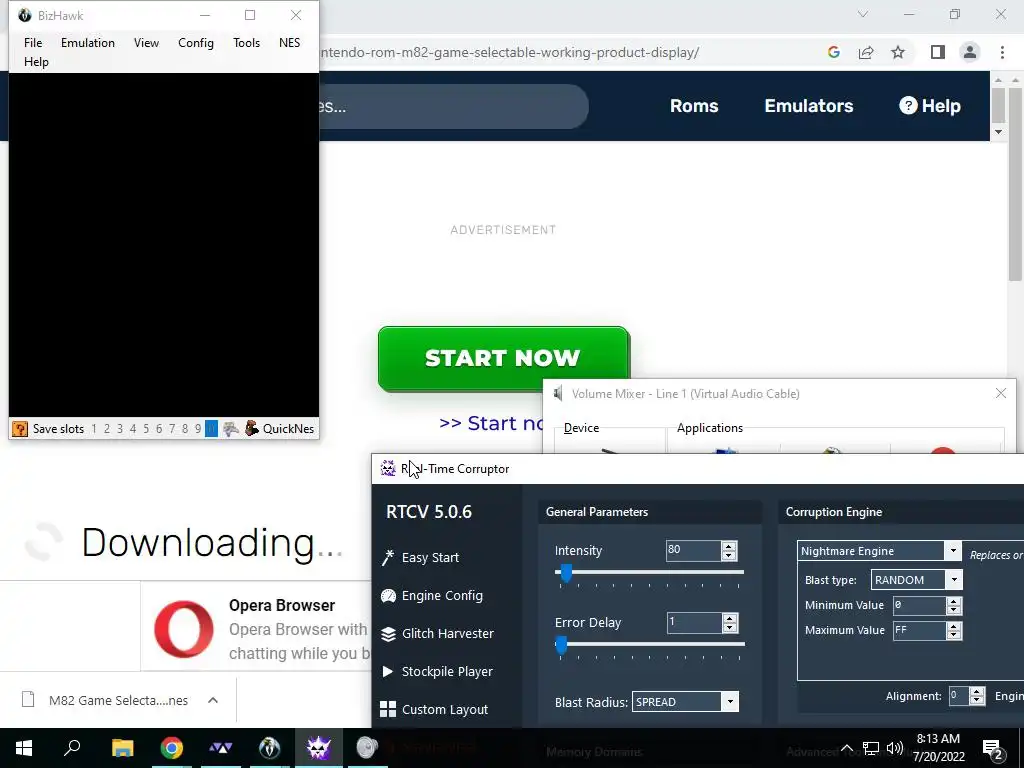Open the BizHawk Help menu
This screenshot has height=768, width=1024.
(37, 61)
